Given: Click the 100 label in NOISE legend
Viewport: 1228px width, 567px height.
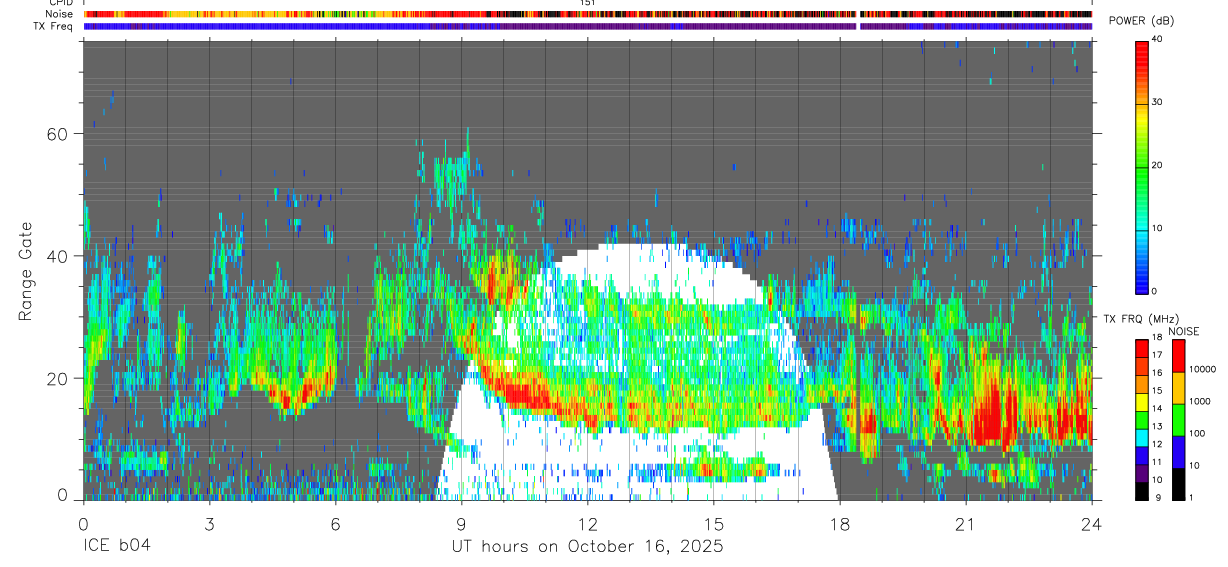Looking at the screenshot, I should click(x=1197, y=433).
